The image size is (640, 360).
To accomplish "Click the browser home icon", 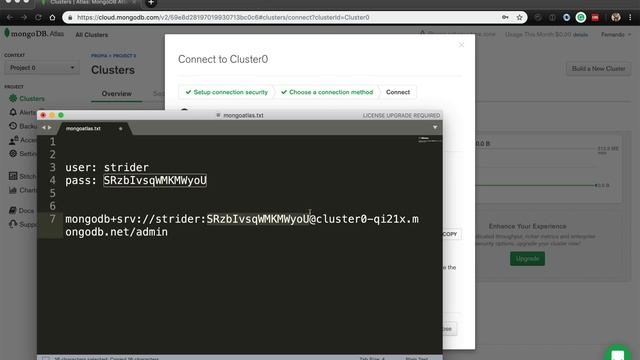I will click(x=52, y=18).
